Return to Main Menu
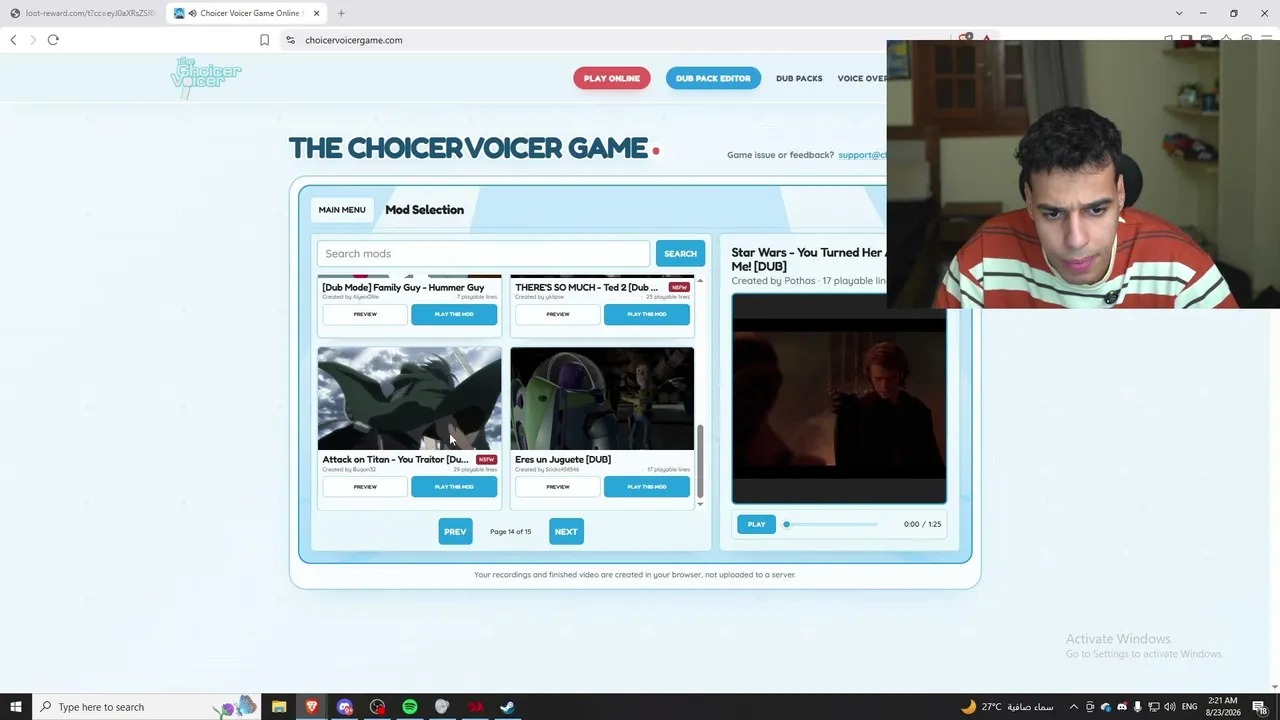1280x720 pixels. [x=342, y=210]
